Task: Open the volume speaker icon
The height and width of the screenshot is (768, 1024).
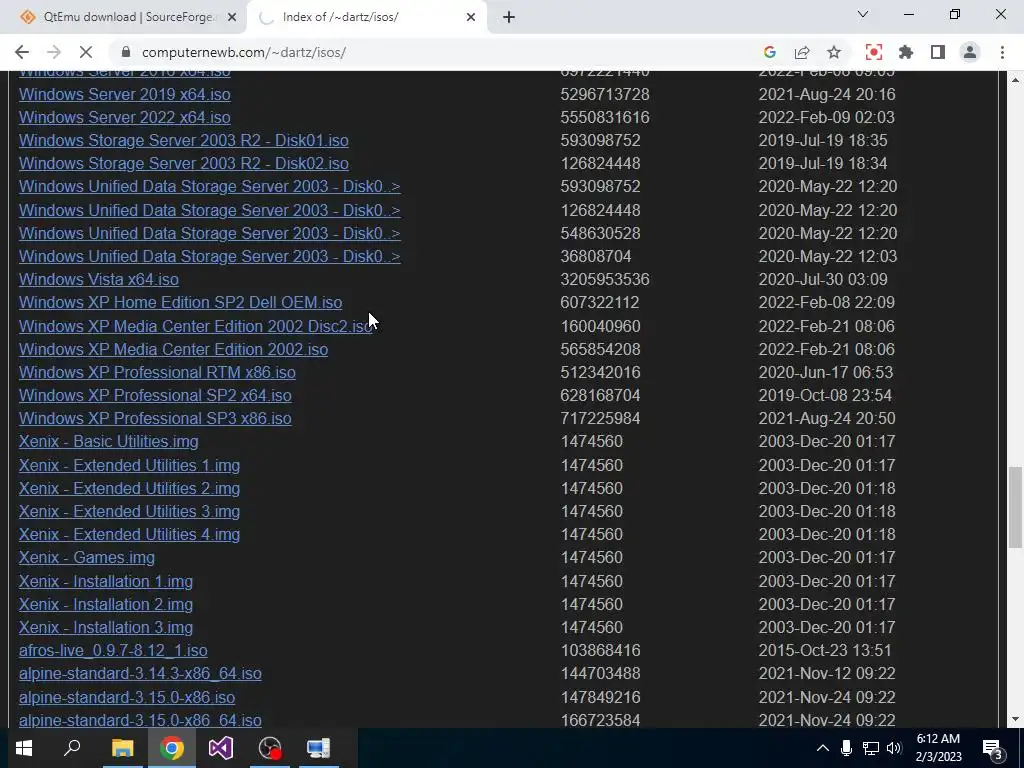Action: point(894,748)
